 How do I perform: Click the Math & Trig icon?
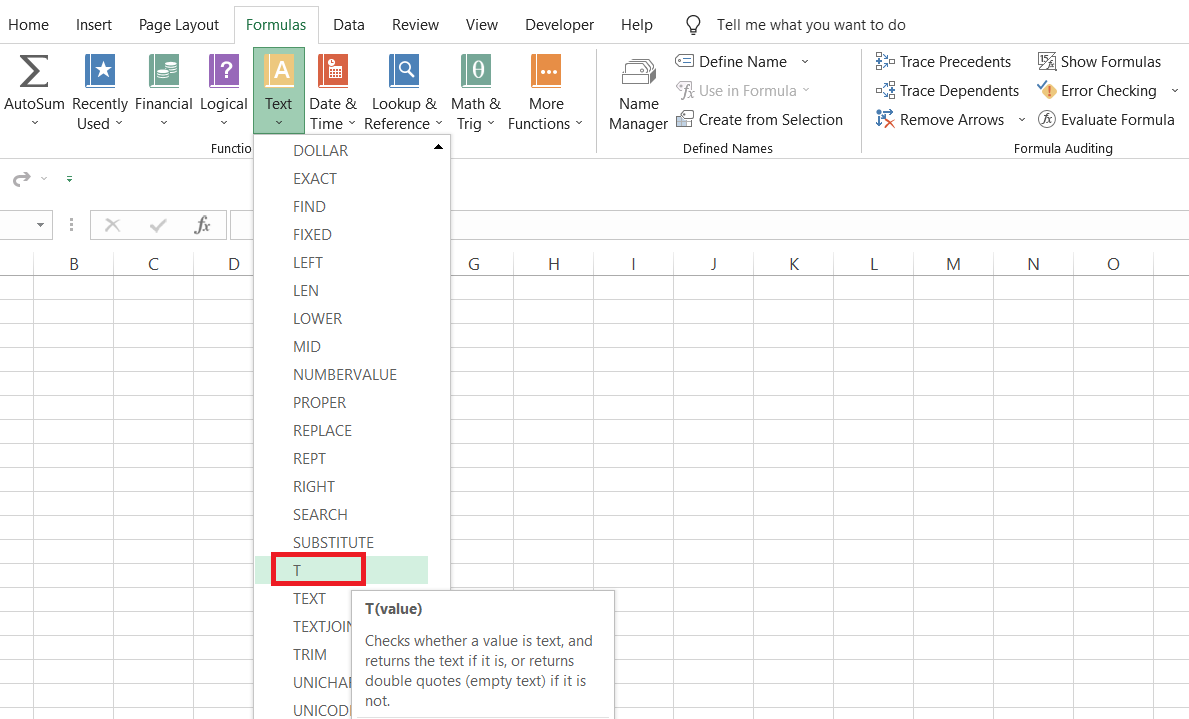(x=475, y=72)
